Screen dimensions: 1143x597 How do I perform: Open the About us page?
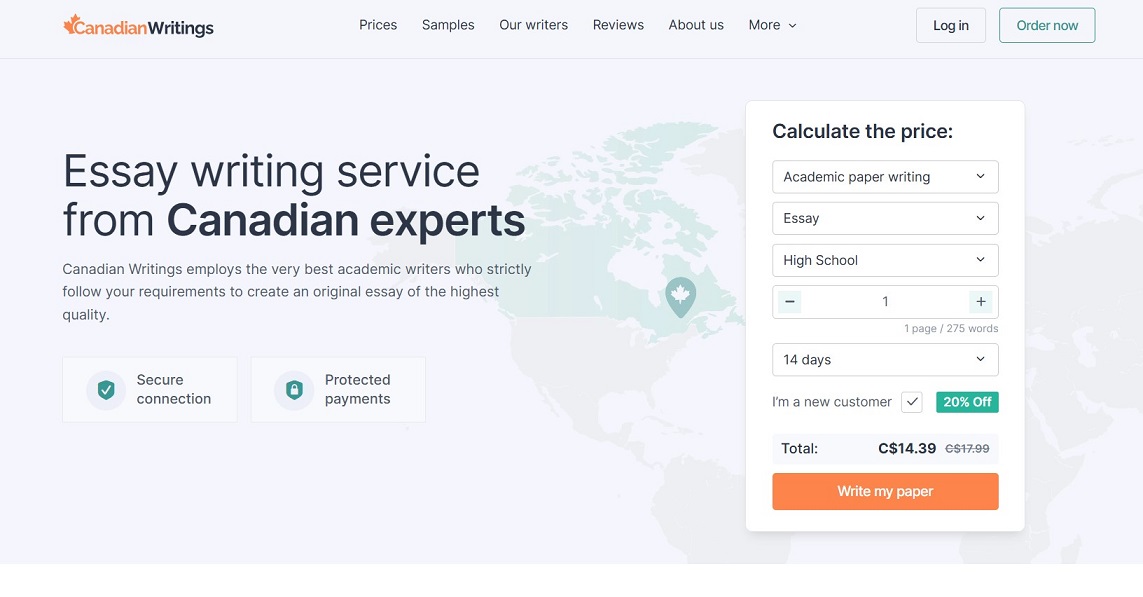[696, 25]
